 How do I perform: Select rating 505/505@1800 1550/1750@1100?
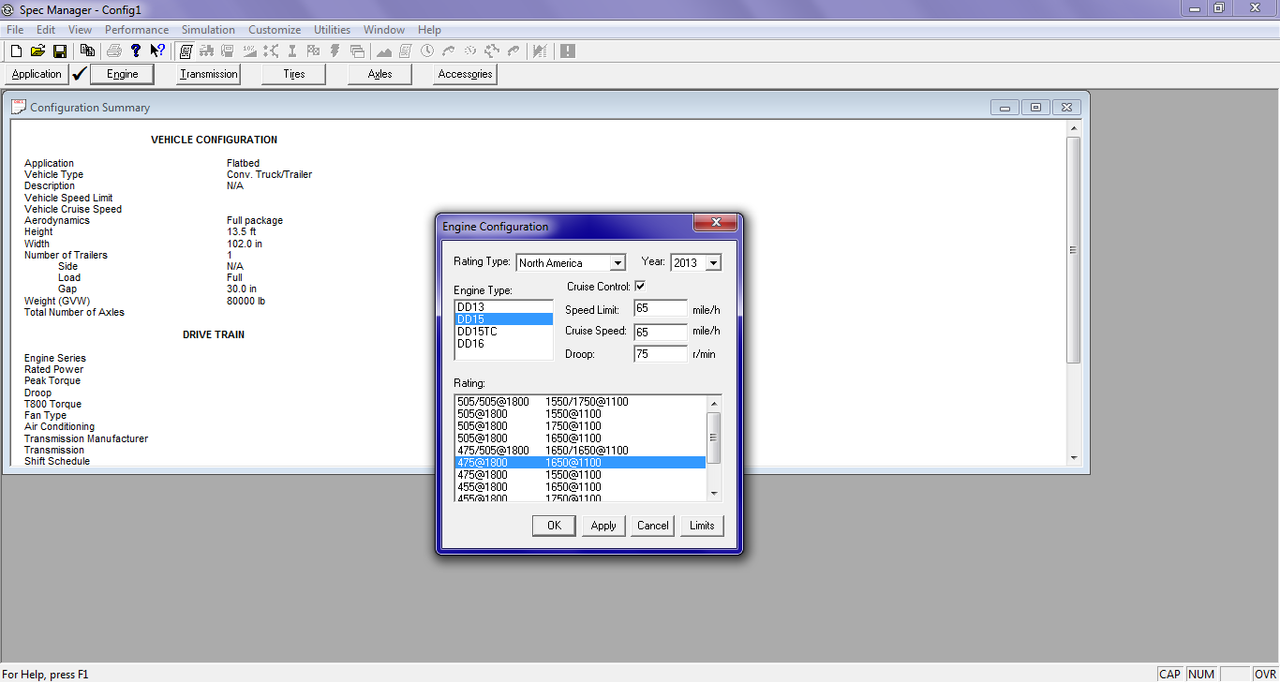(x=580, y=402)
